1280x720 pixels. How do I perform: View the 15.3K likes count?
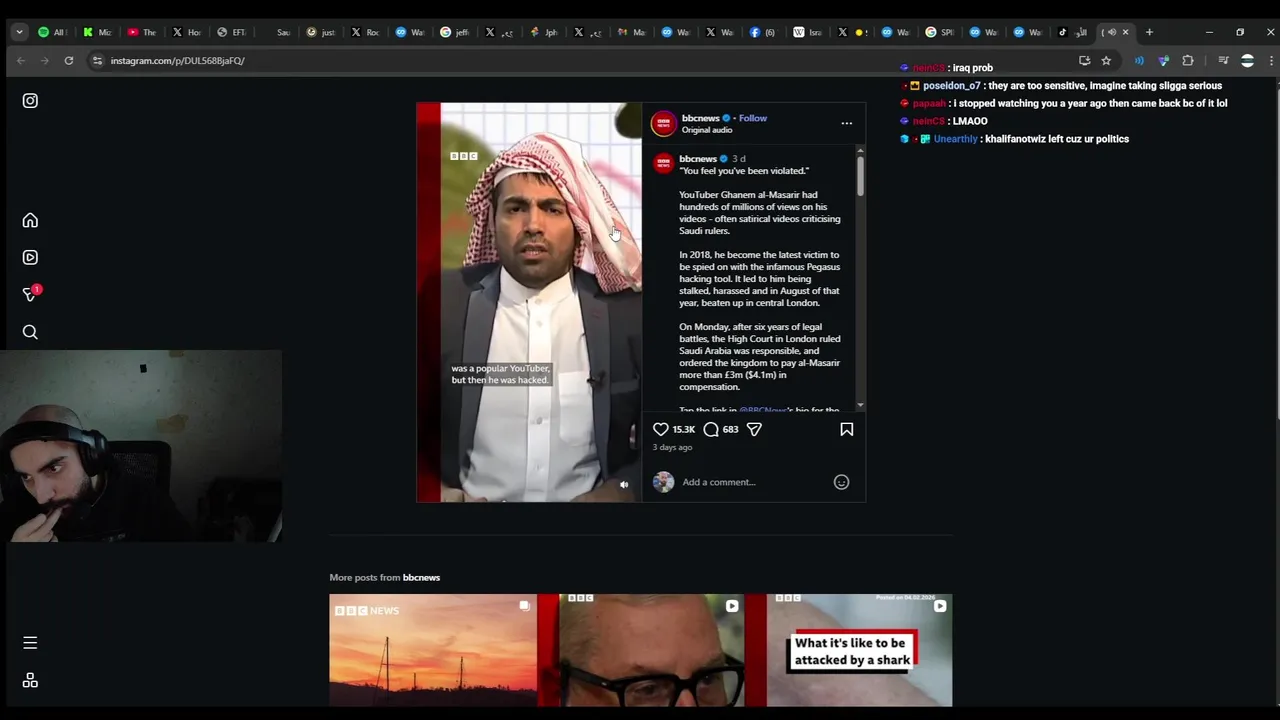[x=684, y=429]
